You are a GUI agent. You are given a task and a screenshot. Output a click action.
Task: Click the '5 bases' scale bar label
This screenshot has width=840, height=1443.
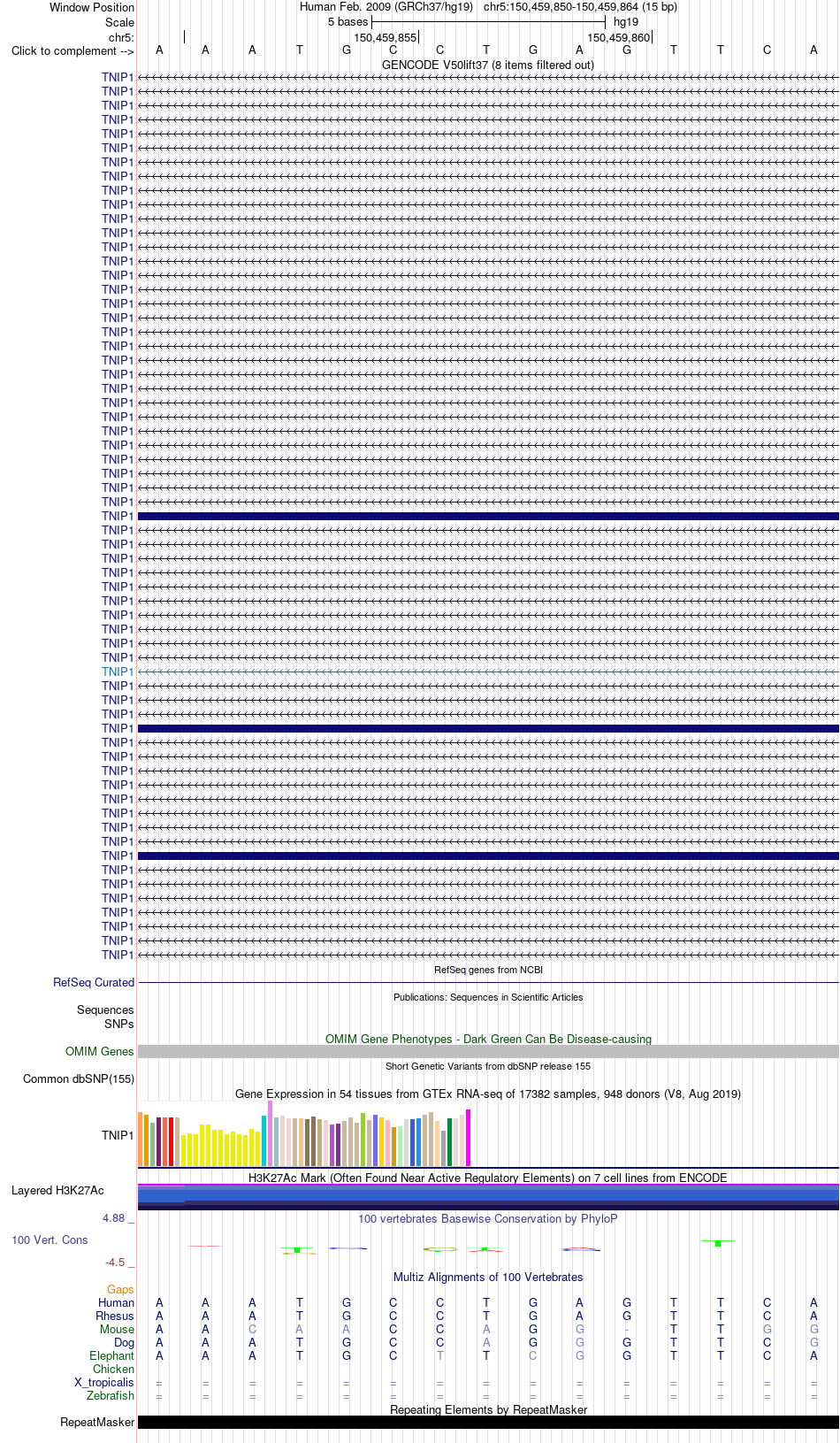click(347, 22)
